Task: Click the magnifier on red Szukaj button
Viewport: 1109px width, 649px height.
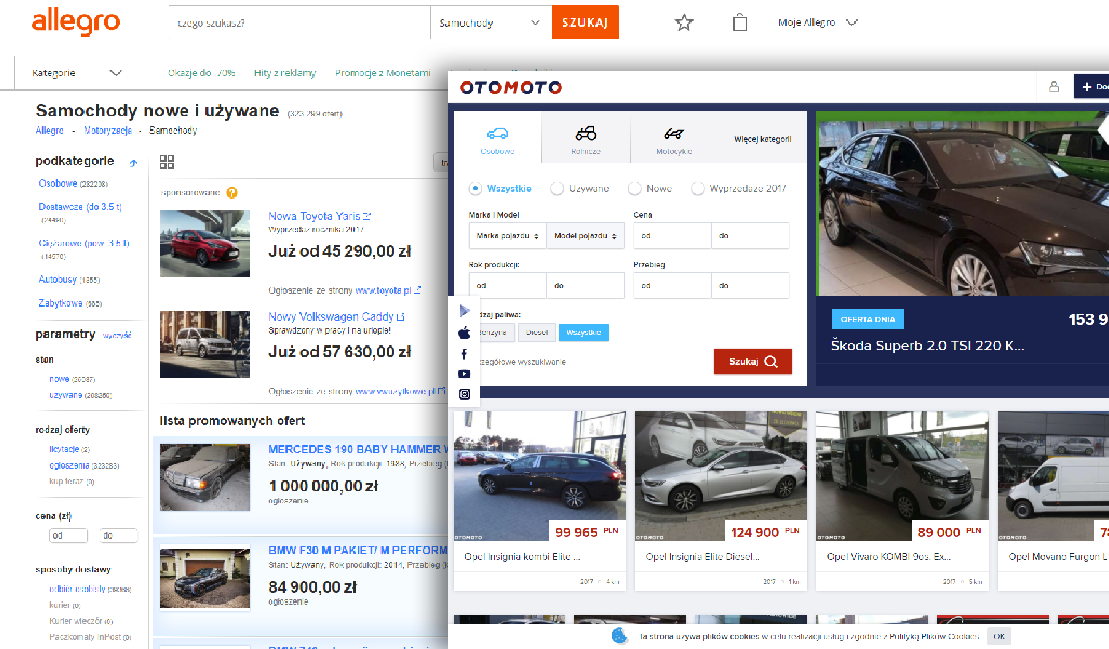Action: 772,361
